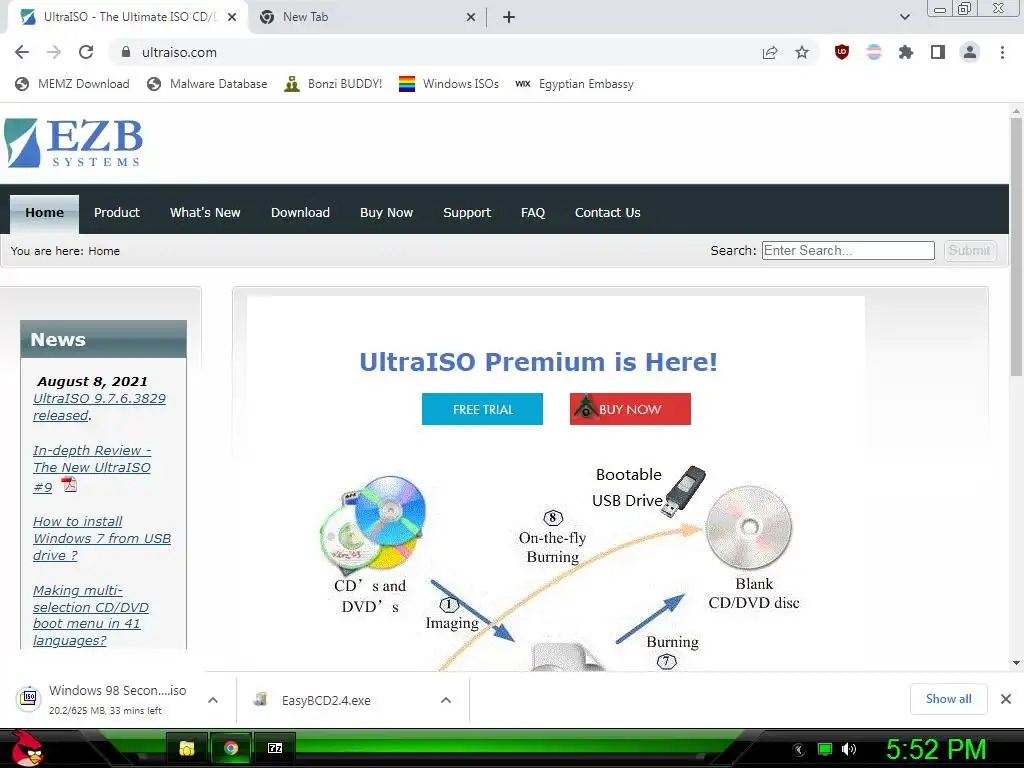Click the address bar URL ultraiso.com

tap(179, 52)
